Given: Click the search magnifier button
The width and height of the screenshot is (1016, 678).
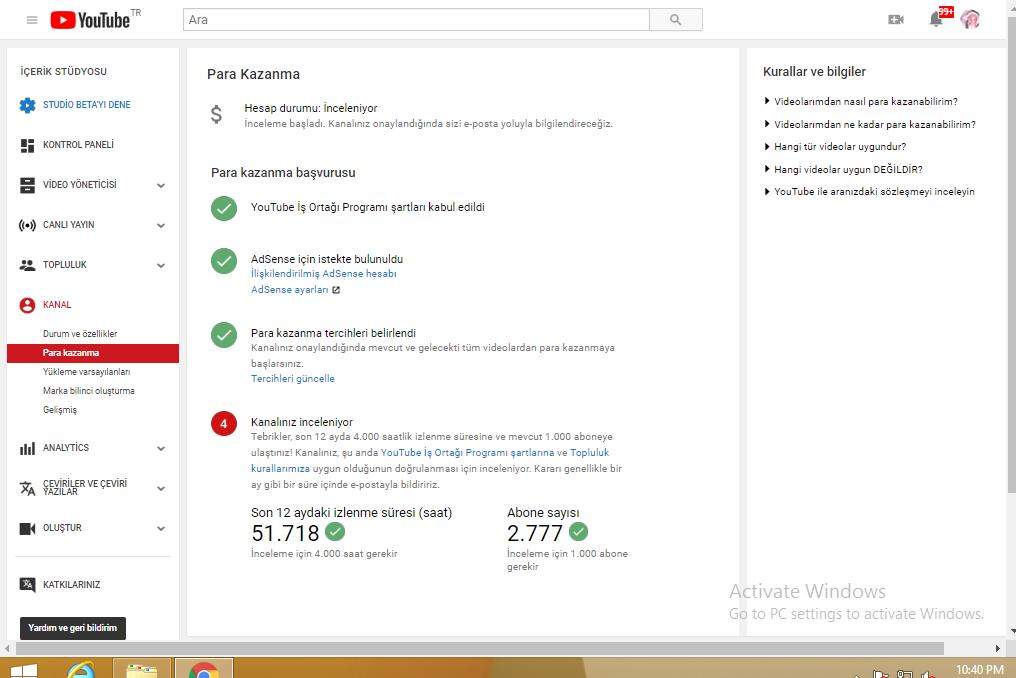Looking at the screenshot, I should pos(676,20).
